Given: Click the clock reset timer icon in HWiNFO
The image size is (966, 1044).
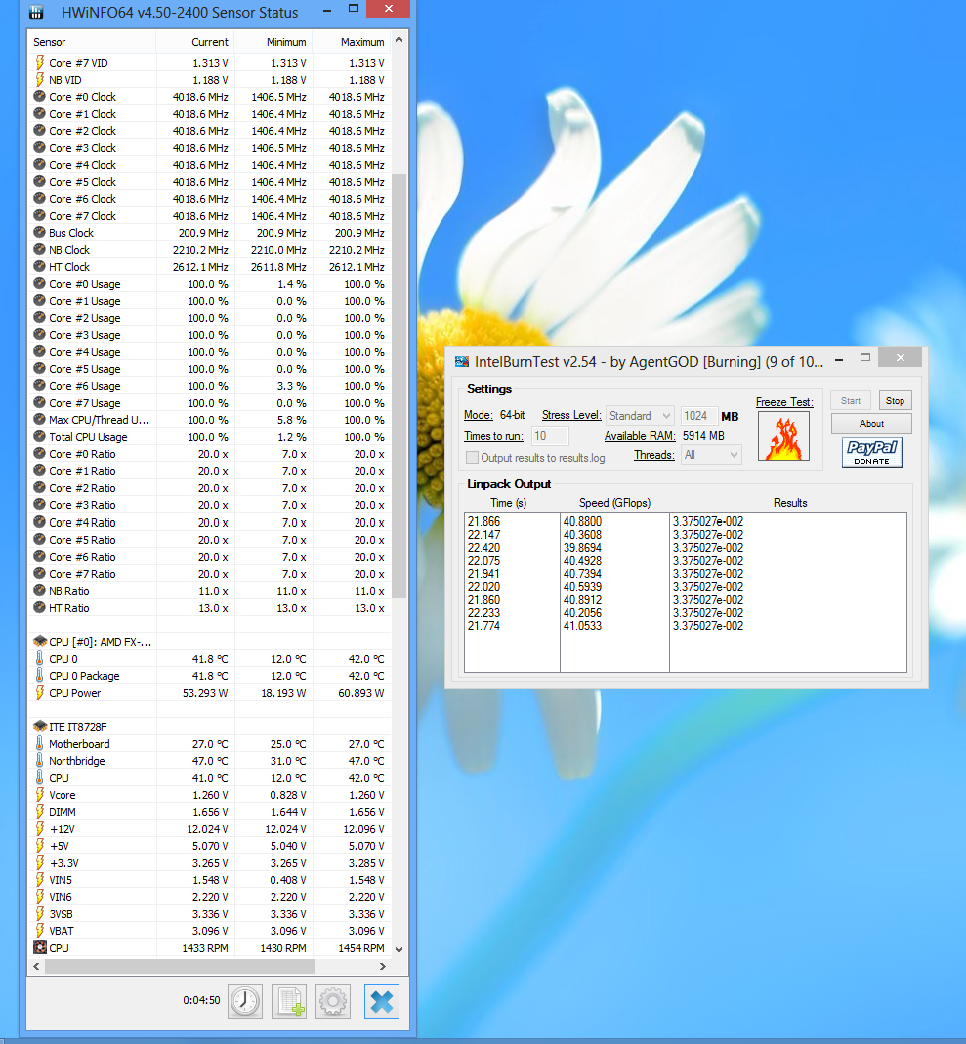Looking at the screenshot, I should [246, 1001].
